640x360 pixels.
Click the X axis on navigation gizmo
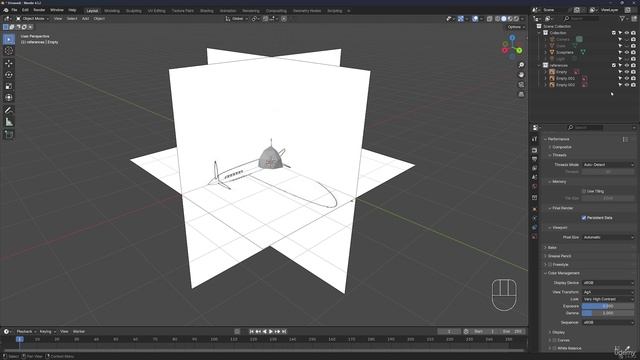click(x=505, y=50)
